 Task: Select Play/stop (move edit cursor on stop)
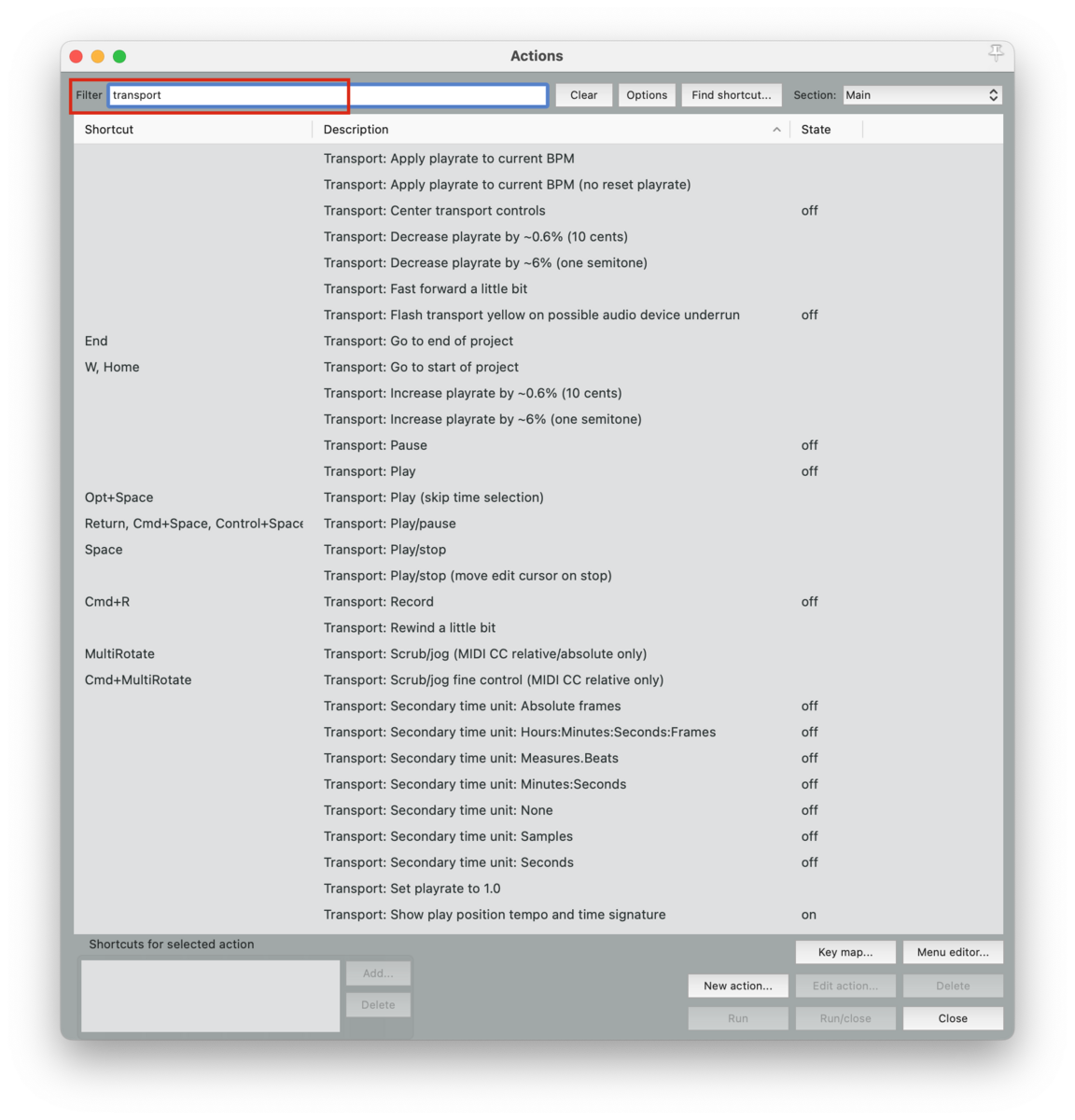pyautogui.click(x=468, y=577)
